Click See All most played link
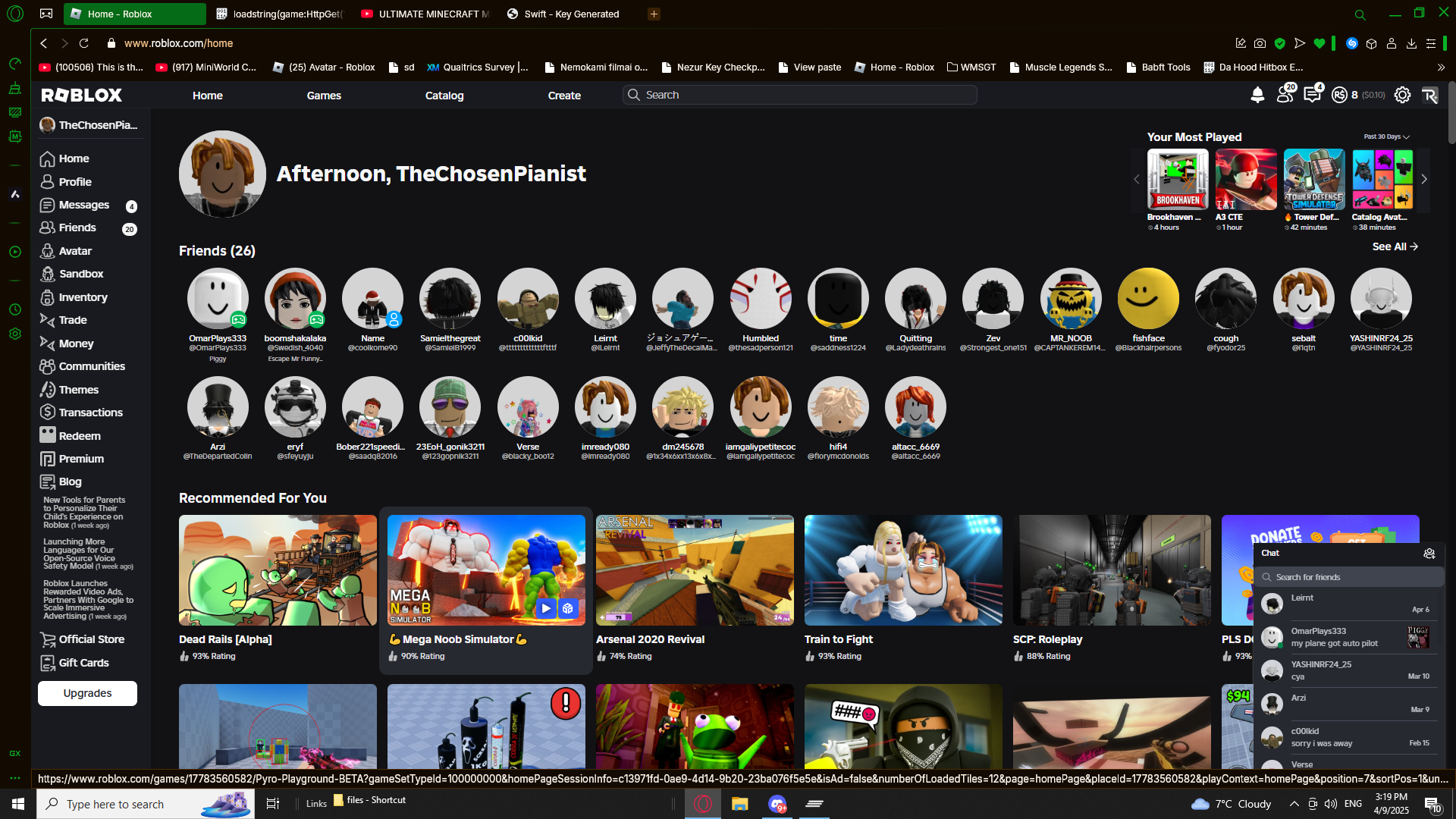Image resolution: width=1456 pixels, height=819 pixels. pos(1395,246)
